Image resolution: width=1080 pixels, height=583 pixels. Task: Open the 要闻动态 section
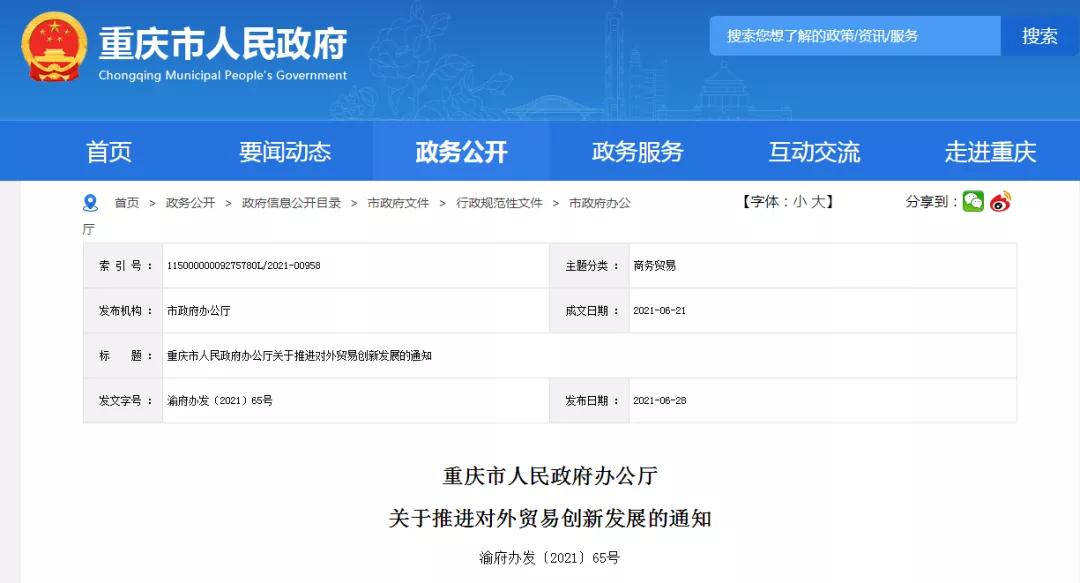[288, 151]
